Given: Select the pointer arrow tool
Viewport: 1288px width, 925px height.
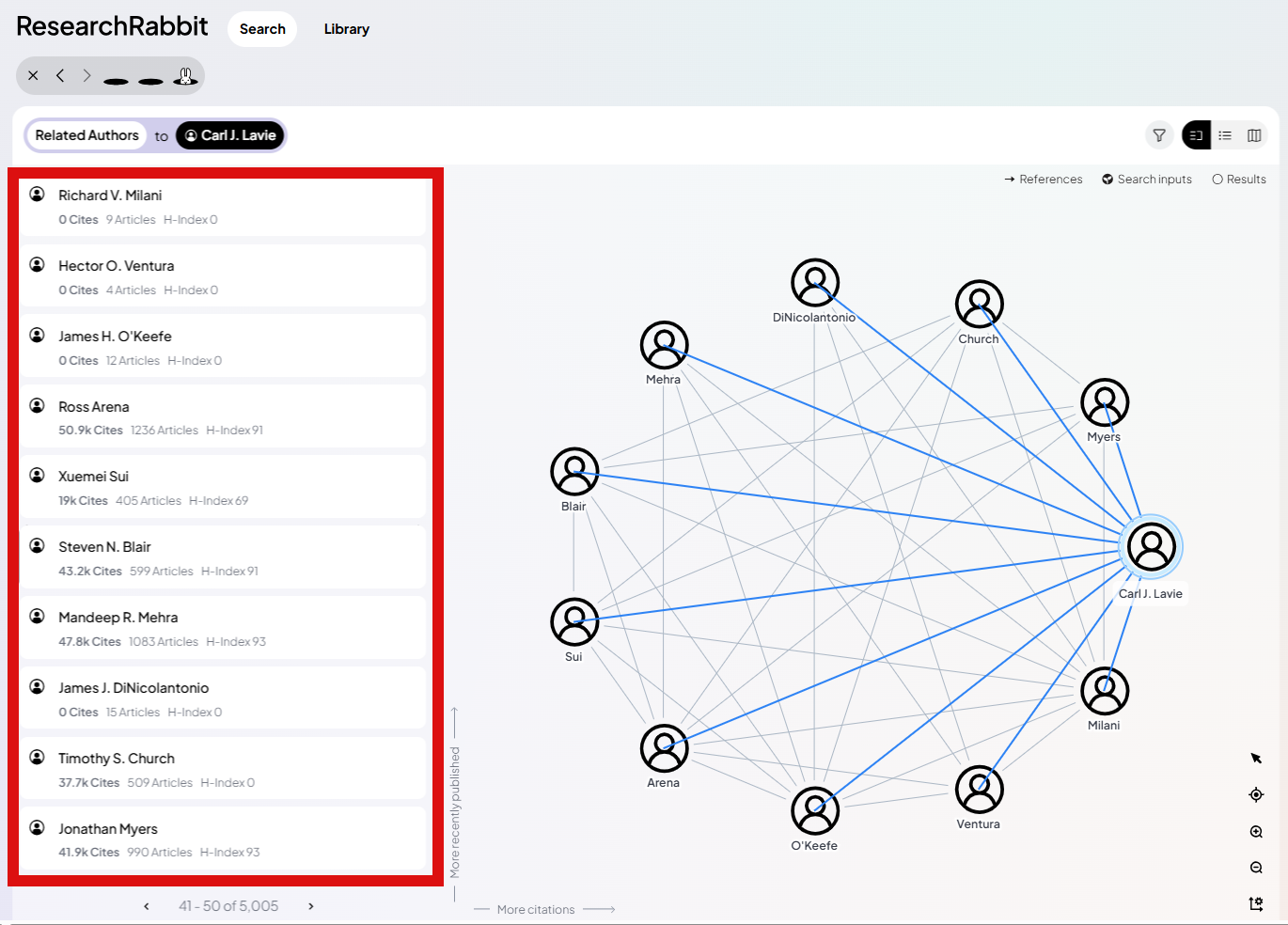Looking at the screenshot, I should (1256, 759).
